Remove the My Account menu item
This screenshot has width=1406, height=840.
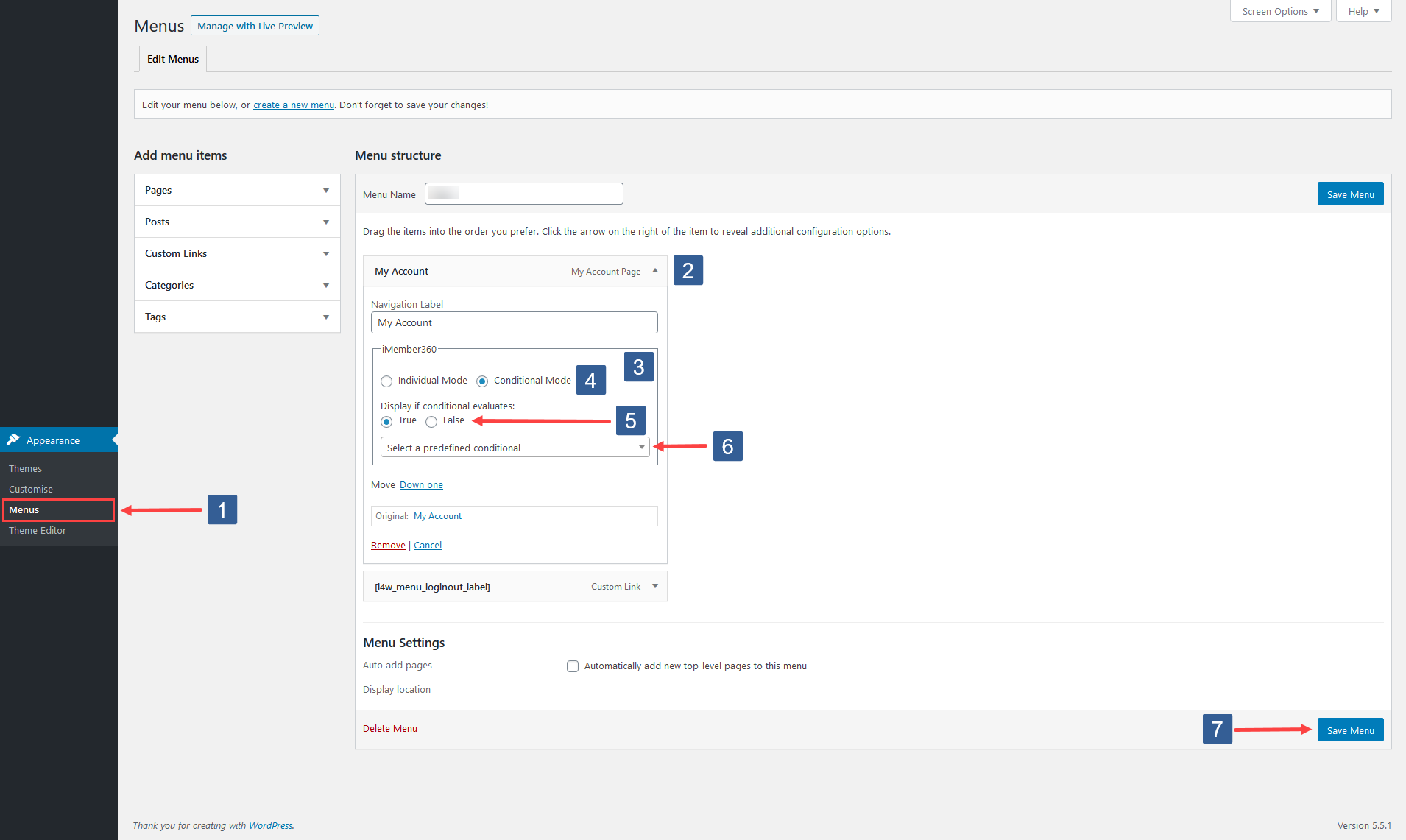387,545
